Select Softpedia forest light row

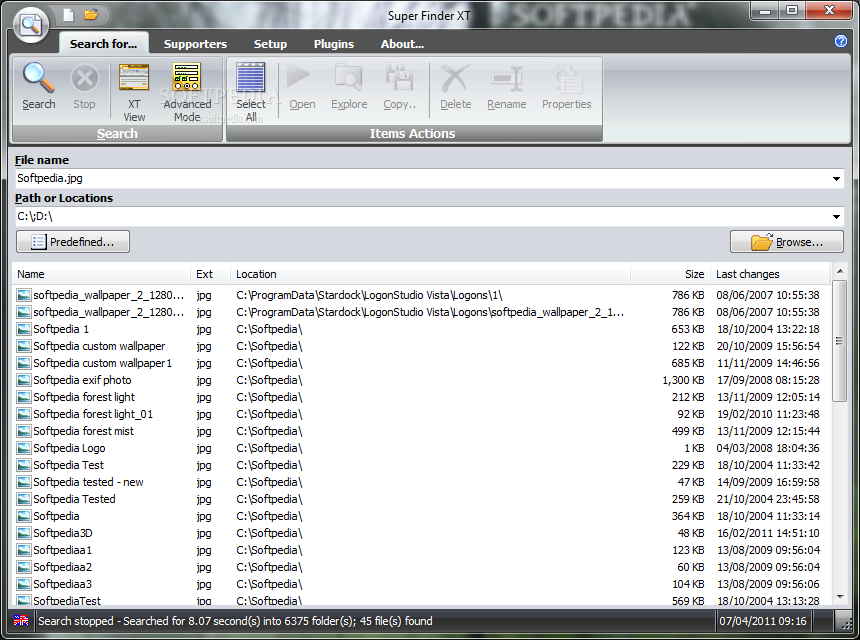tap(421, 397)
